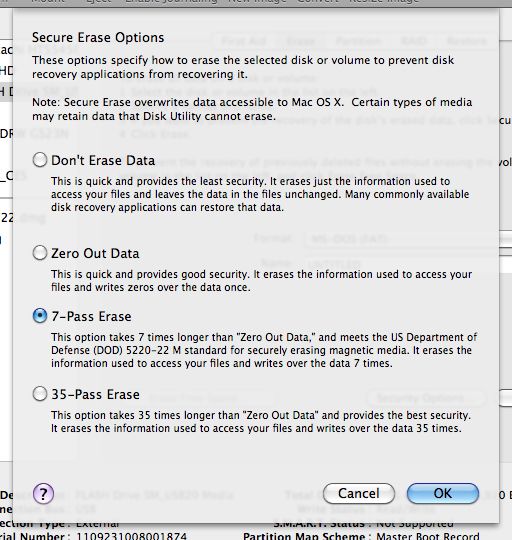The width and height of the screenshot is (512, 540).
Task: Open the dimmed Restore tab
Action: [467, 41]
